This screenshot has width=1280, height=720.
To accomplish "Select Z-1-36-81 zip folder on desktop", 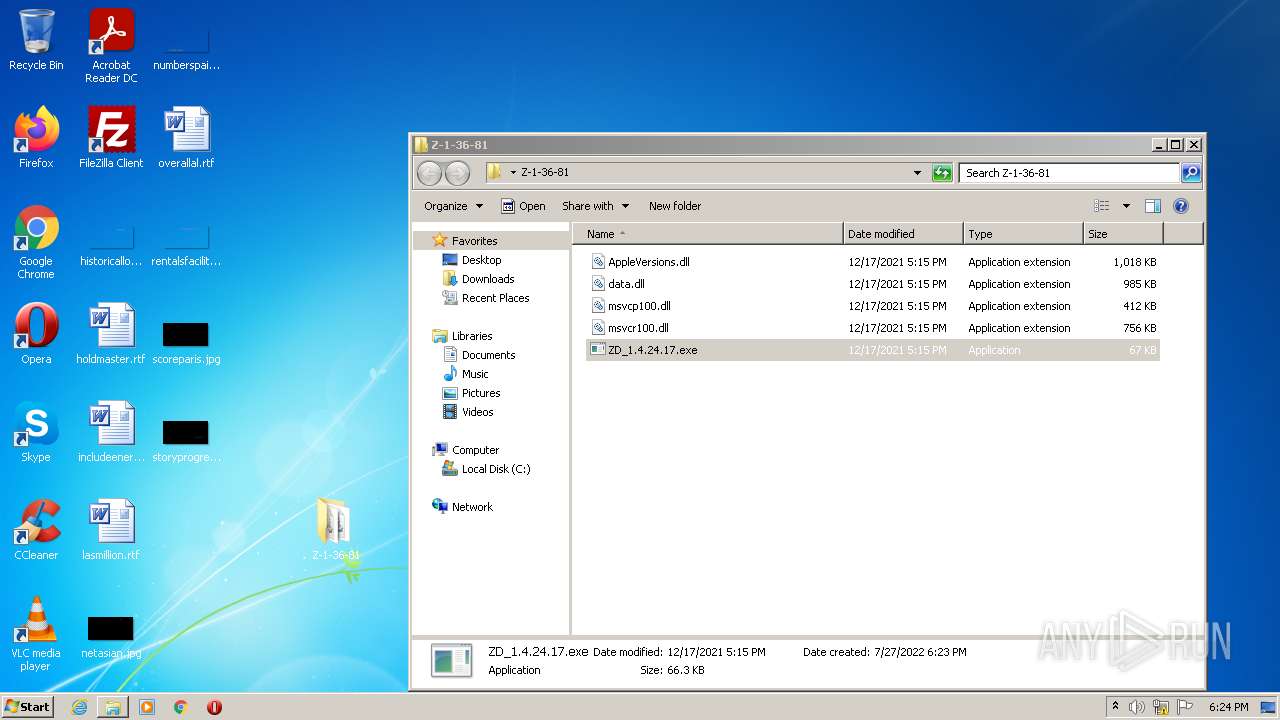I will click(335, 529).
